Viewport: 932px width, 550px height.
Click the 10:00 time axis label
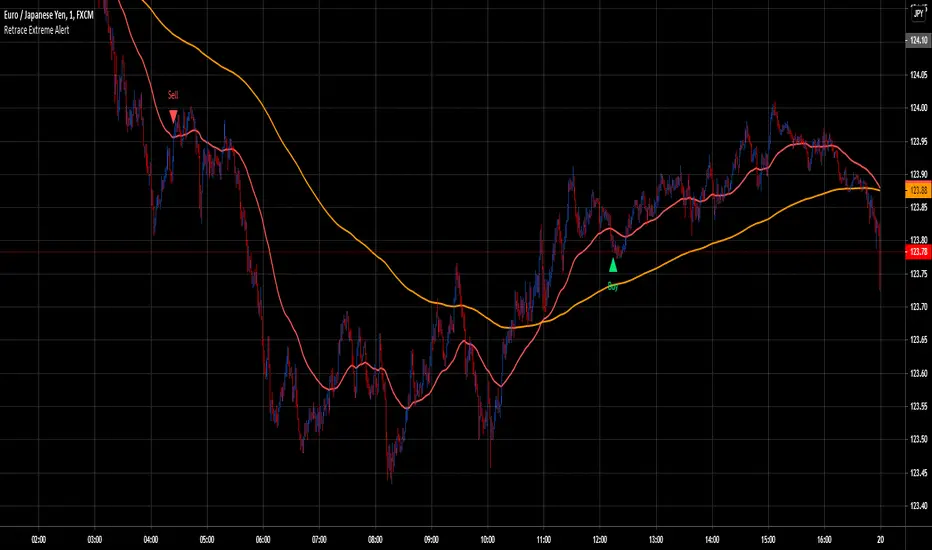(487, 540)
